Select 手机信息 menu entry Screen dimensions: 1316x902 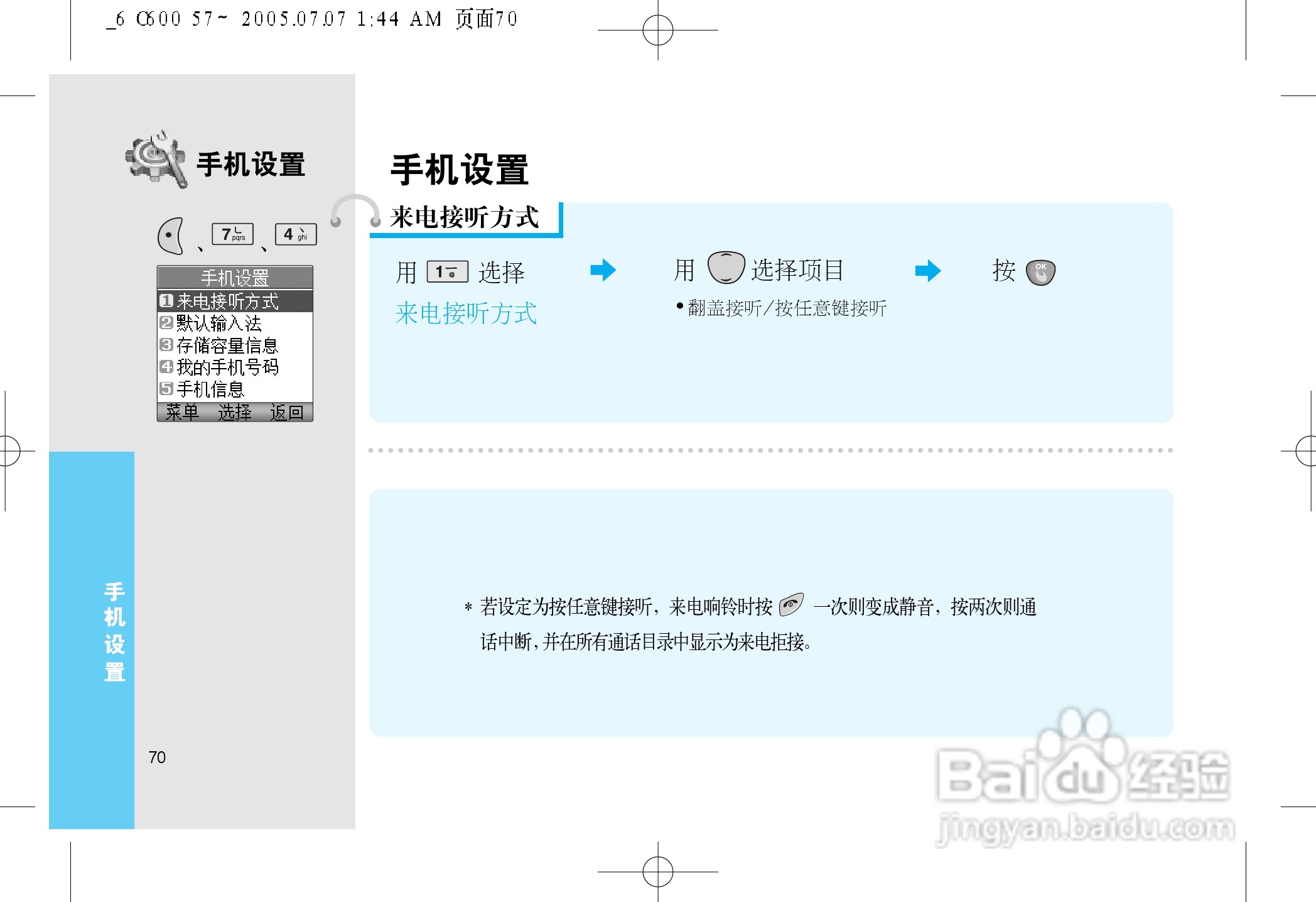(x=210, y=389)
